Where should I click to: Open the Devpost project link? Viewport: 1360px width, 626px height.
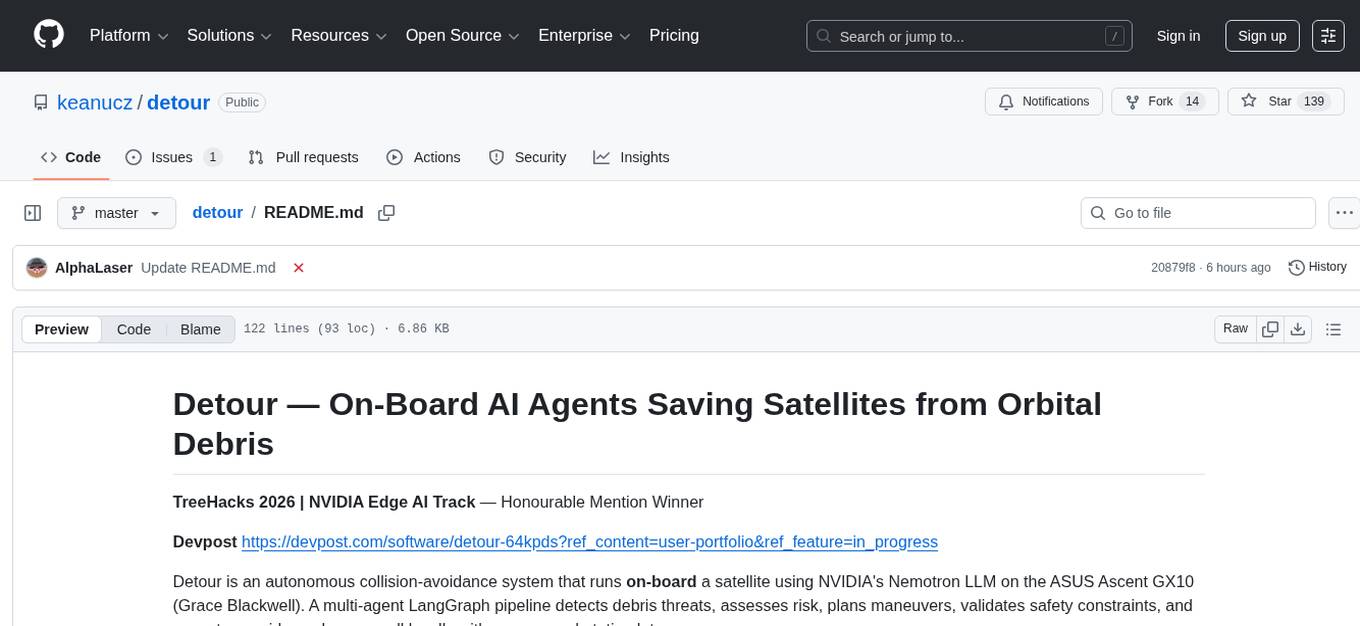pos(589,542)
